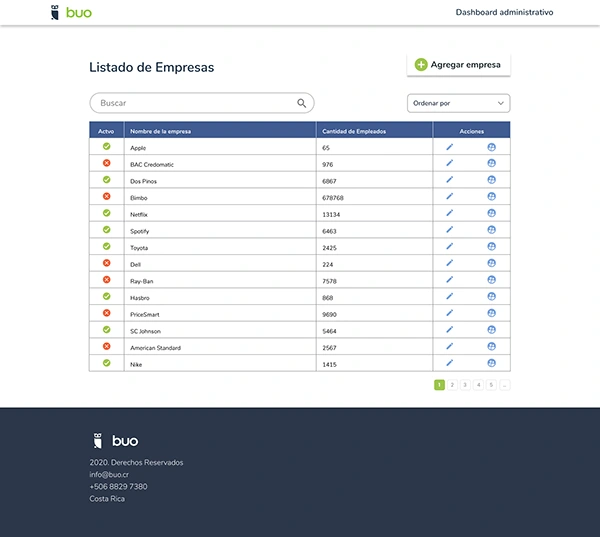Toggle active status for Dos Pinos
The image size is (600, 537).
click(107, 180)
